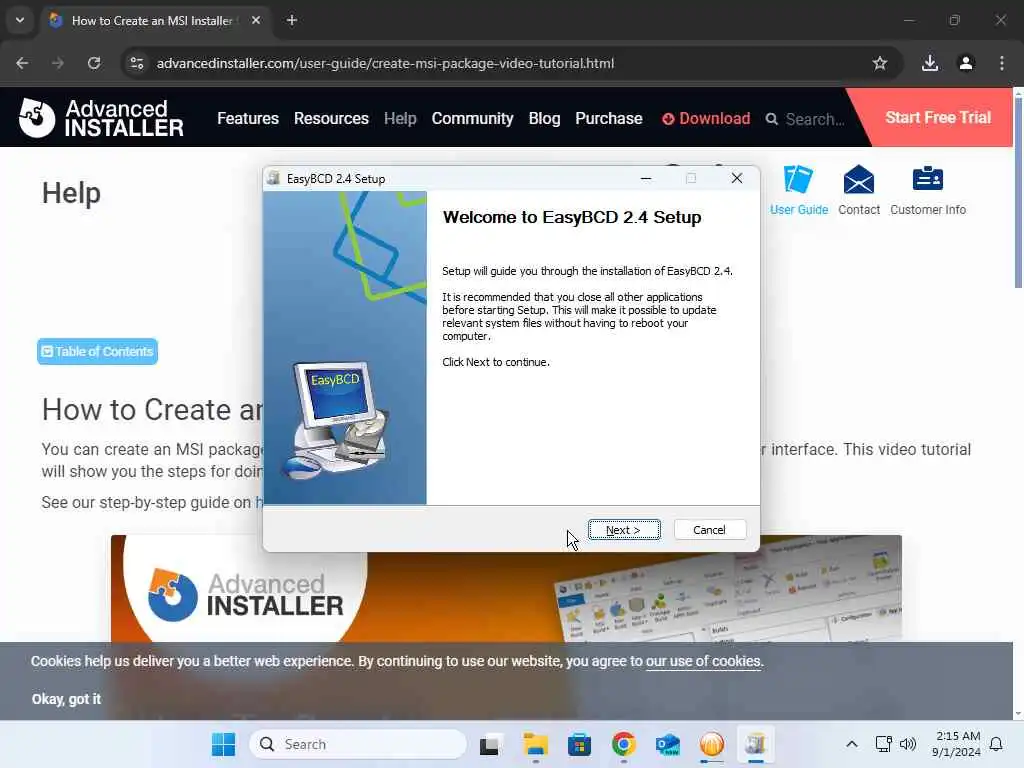The height and width of the screenshot is (768, 1024).
Task: Open the clock and date flyout
Action: click(x=957, y=744)
